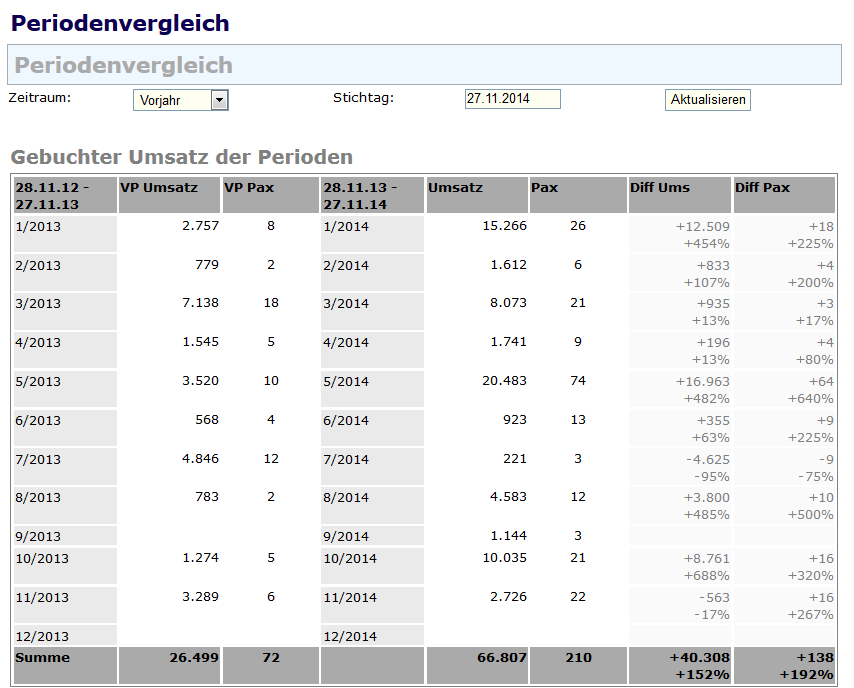Select the 1/2013 row label
The image size is (854, 688).
40,227
